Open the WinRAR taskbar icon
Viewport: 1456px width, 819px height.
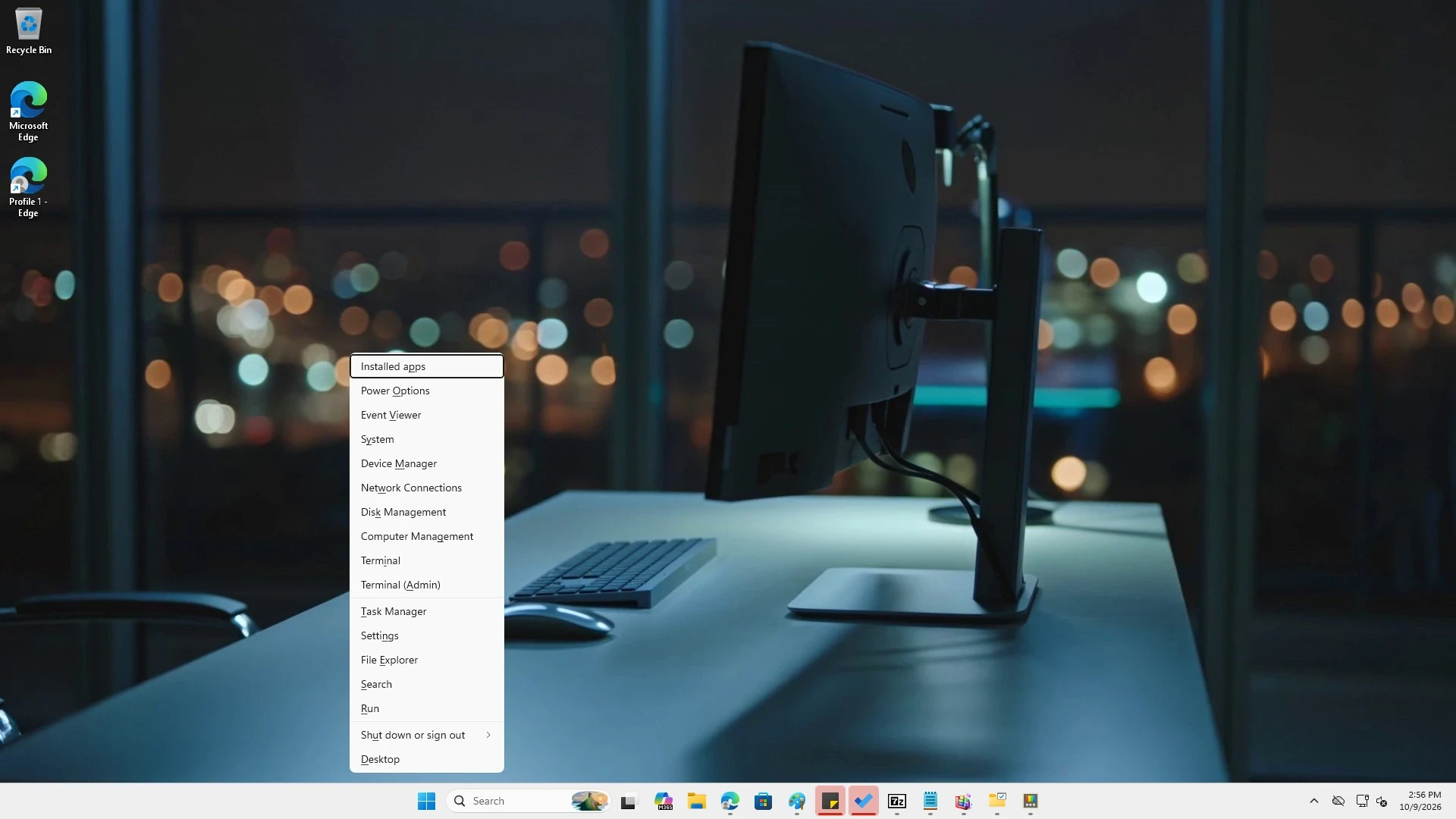pyautogui.click(x=964, y=801)
